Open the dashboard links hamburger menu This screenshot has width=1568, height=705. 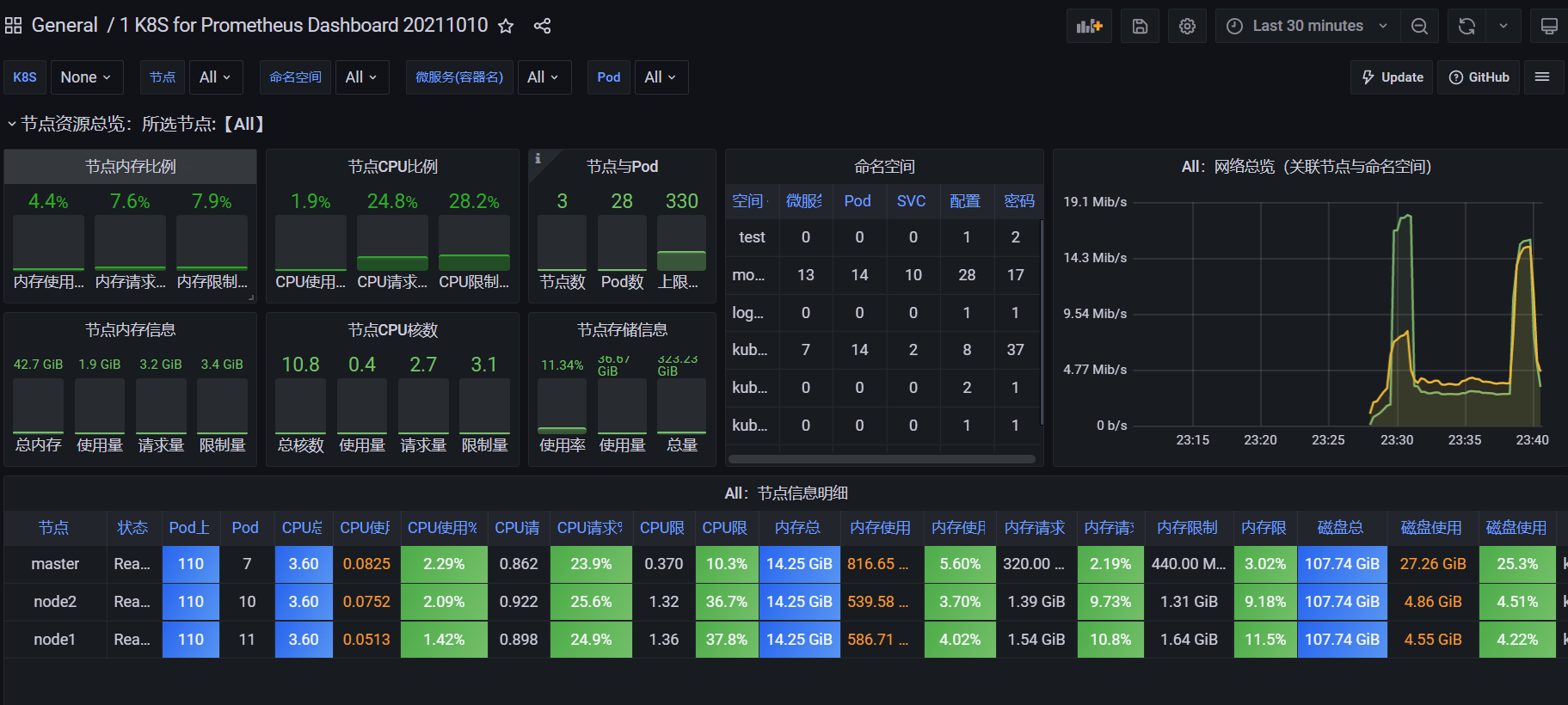1542,77
